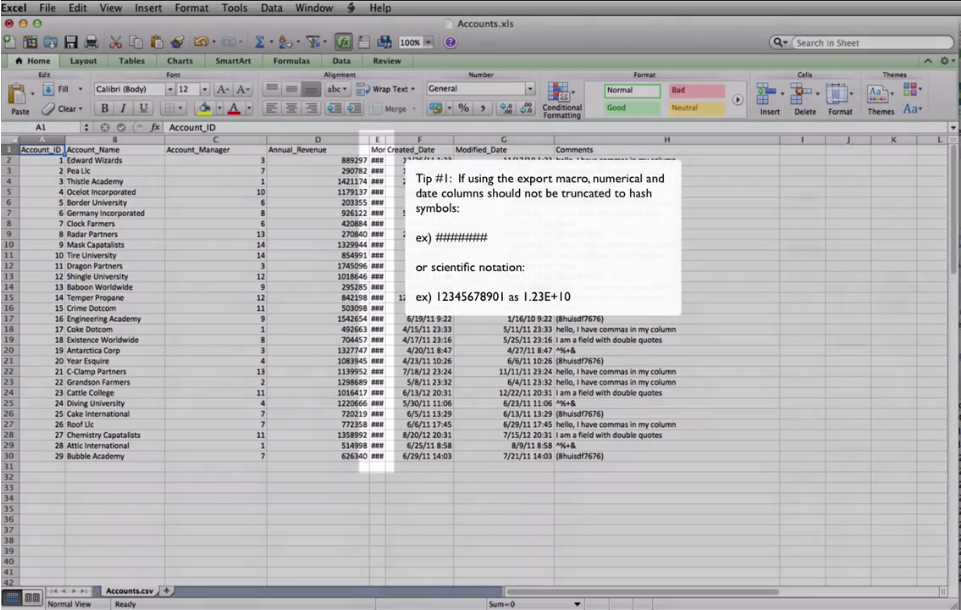Toggle Italic formatting

(124, 109)
